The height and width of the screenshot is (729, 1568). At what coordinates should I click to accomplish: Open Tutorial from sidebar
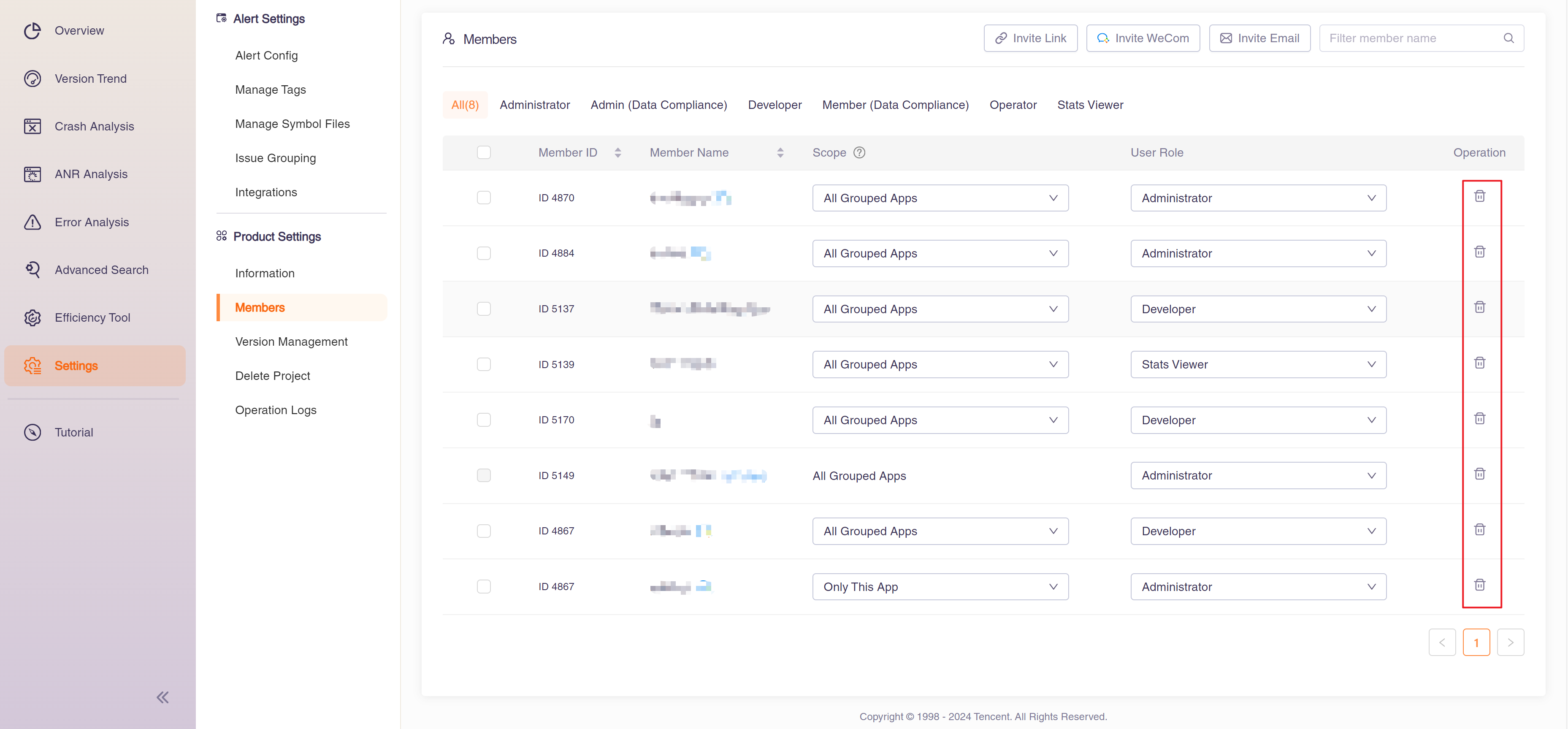(x=73, y=432)
